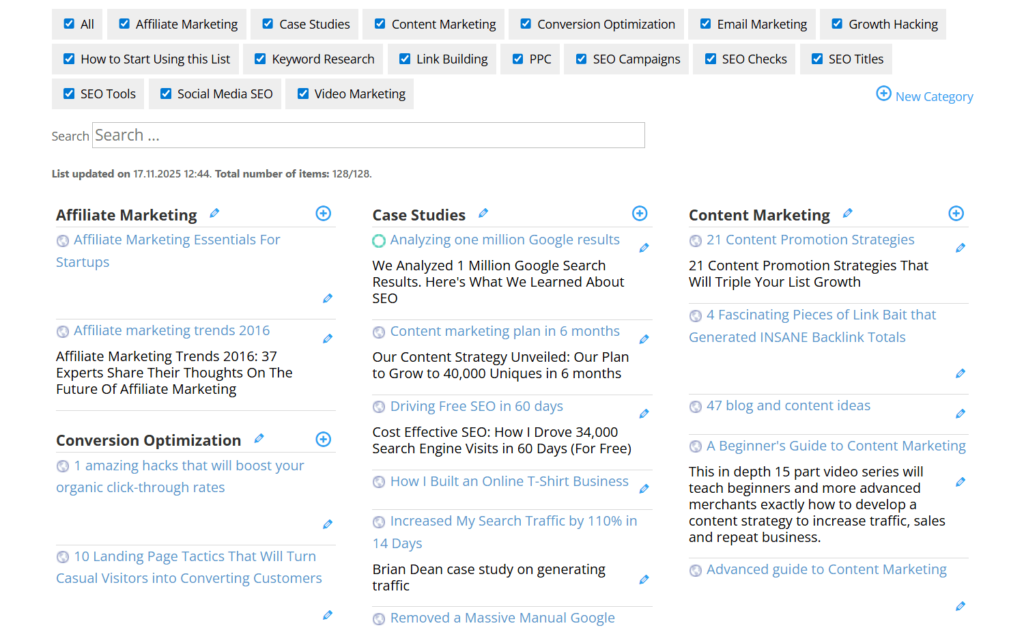Screen dimensions: 1024x628
Task: Open the 47 blog and content ideas link
Action: pos(786,405)
